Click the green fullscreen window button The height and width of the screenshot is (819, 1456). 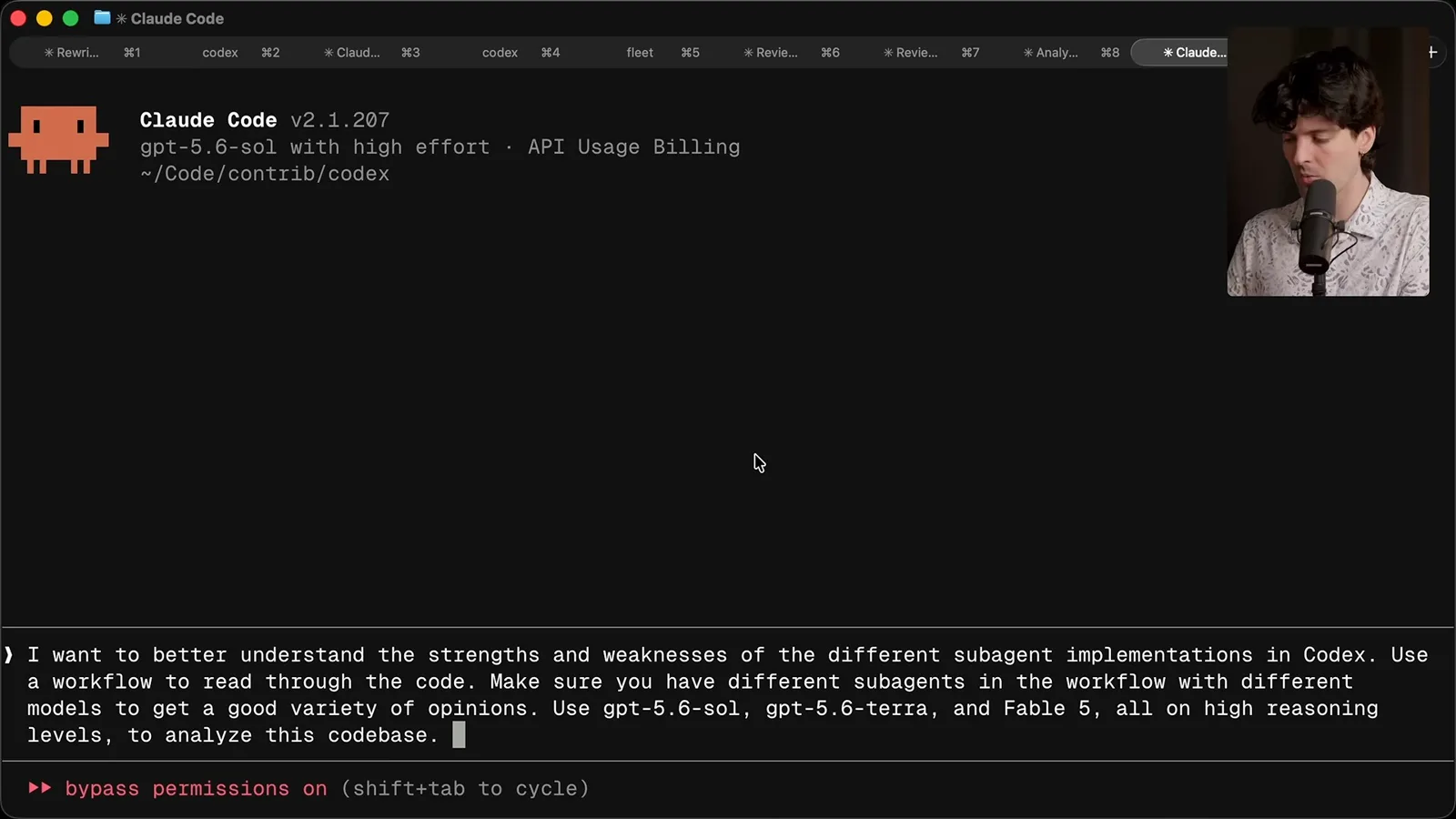coord(70,18)
